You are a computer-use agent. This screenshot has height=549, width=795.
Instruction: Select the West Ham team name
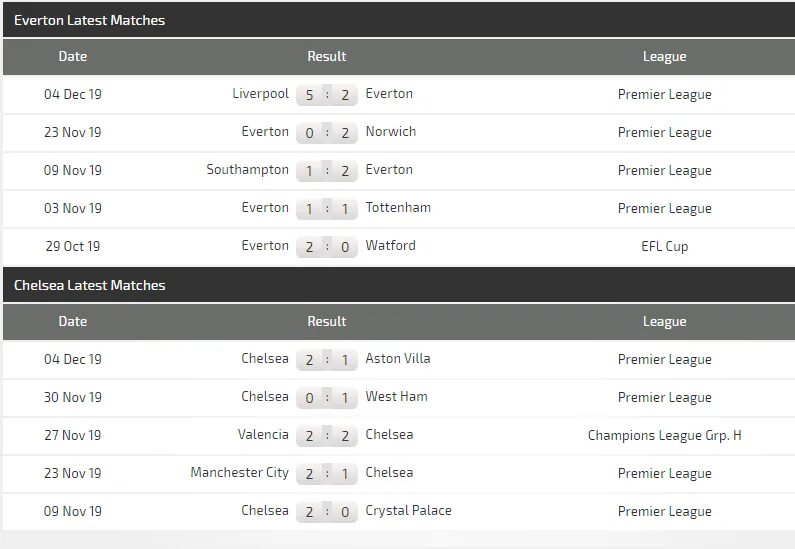coord(396,397)
